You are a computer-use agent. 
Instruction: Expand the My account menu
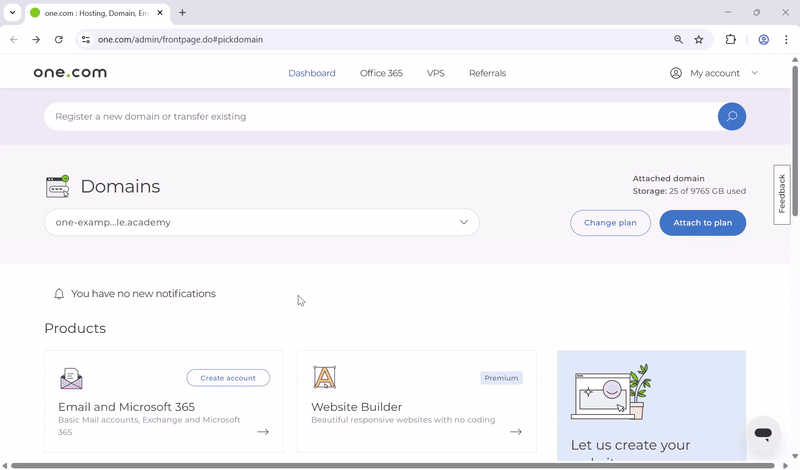tap(714, 73)
